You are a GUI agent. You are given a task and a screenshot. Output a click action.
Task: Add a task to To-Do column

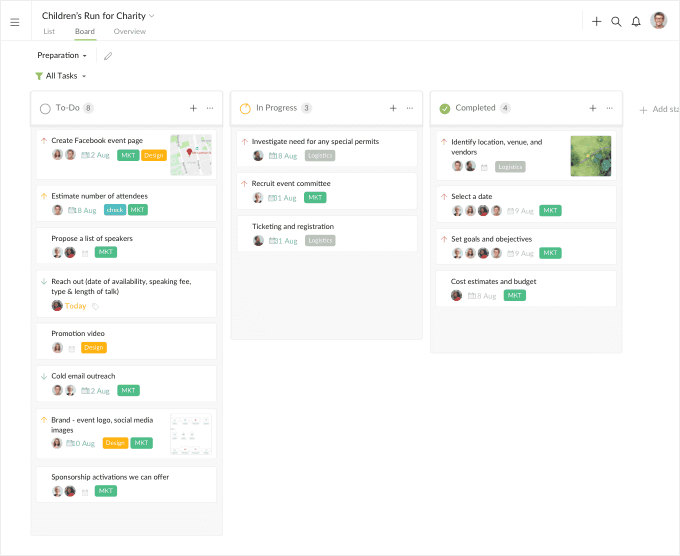point(193,108)
